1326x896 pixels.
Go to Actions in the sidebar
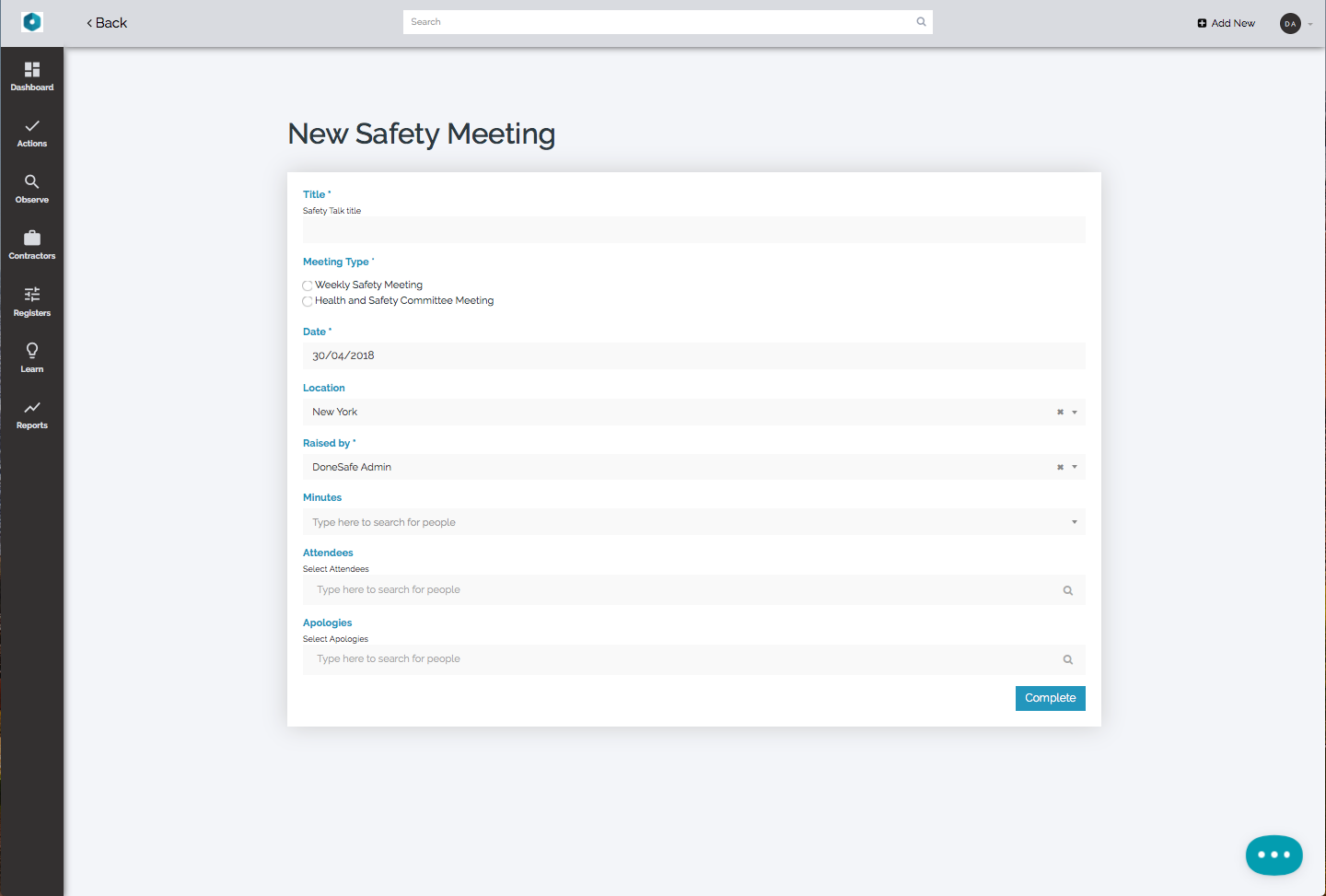32,133
